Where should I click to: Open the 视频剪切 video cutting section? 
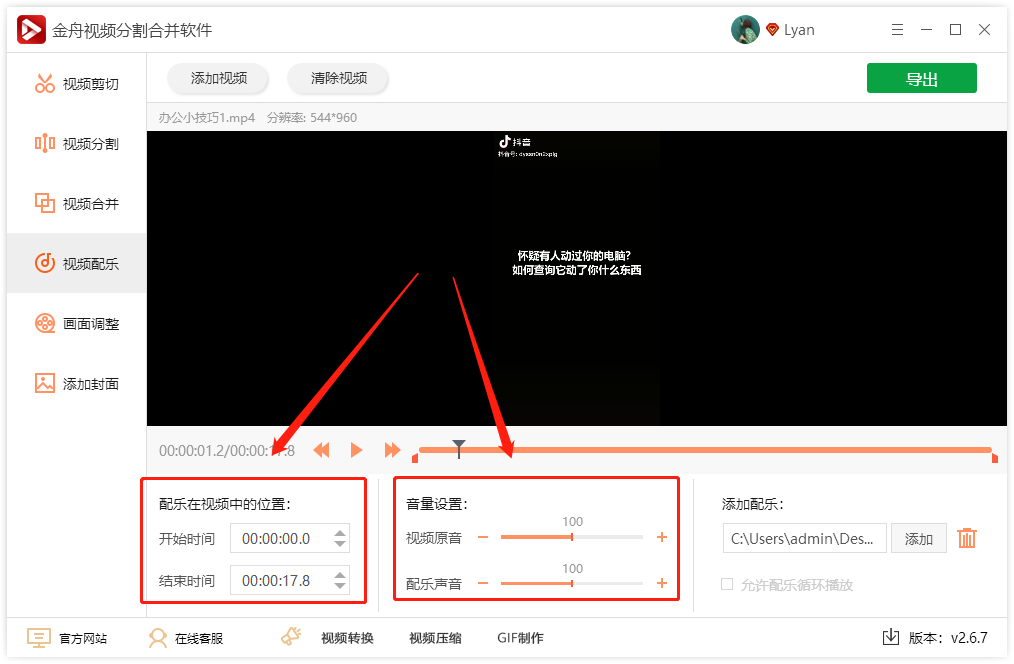76,84
